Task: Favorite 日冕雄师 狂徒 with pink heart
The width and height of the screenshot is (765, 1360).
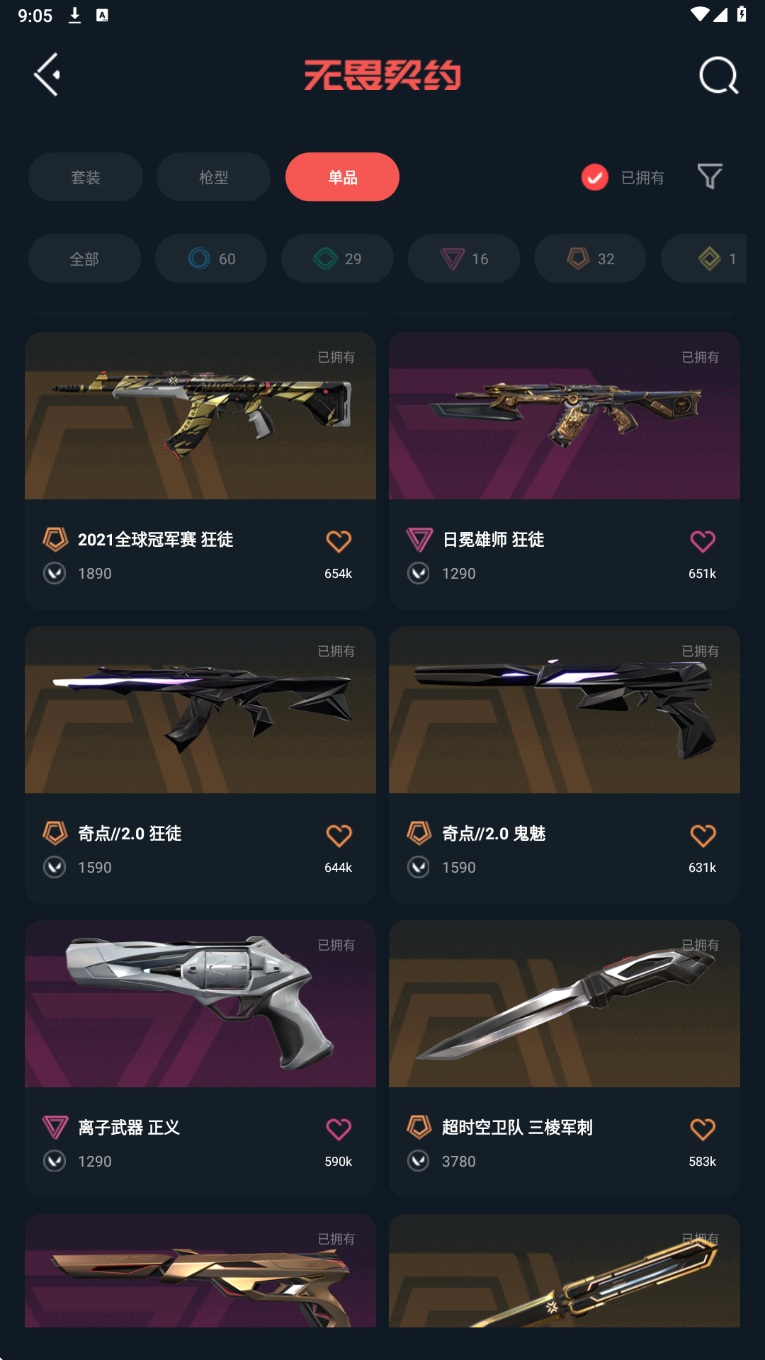Action: coord(703,541)
